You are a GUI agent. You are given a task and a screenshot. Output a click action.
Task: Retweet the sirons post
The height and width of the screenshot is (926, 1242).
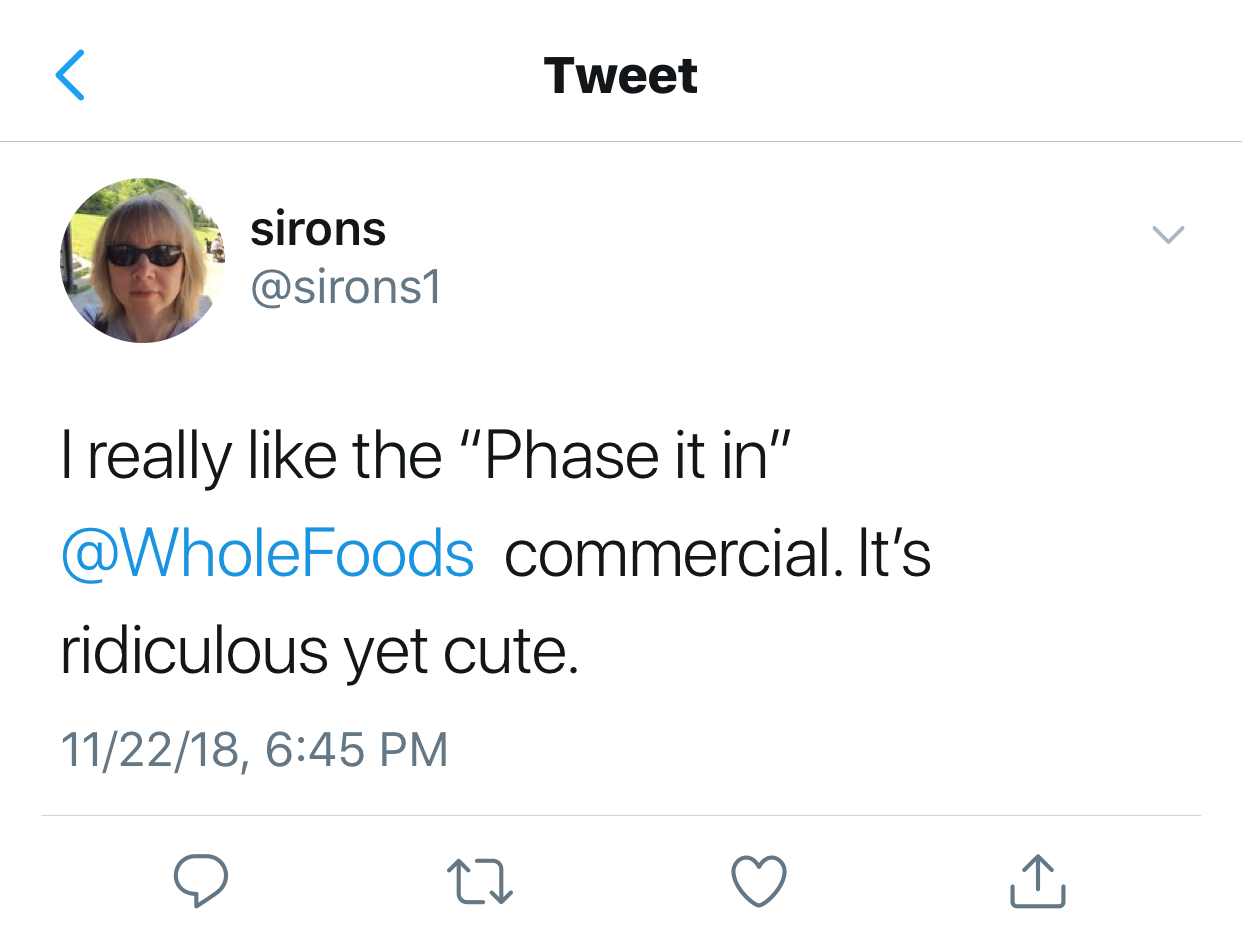[480, 882]
